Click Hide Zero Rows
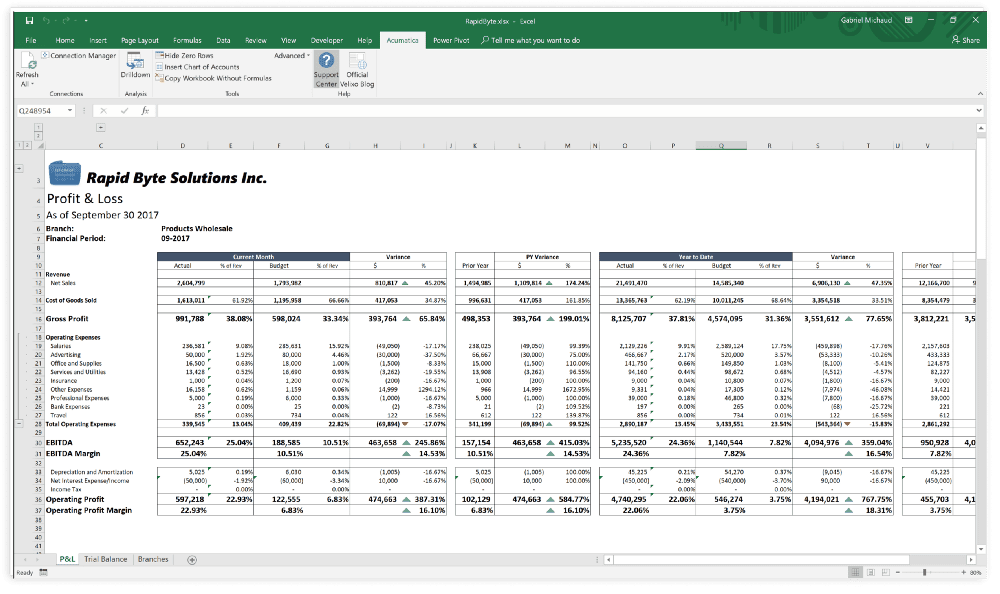Viewport: 1000px width, 594px height. [184, 56]
